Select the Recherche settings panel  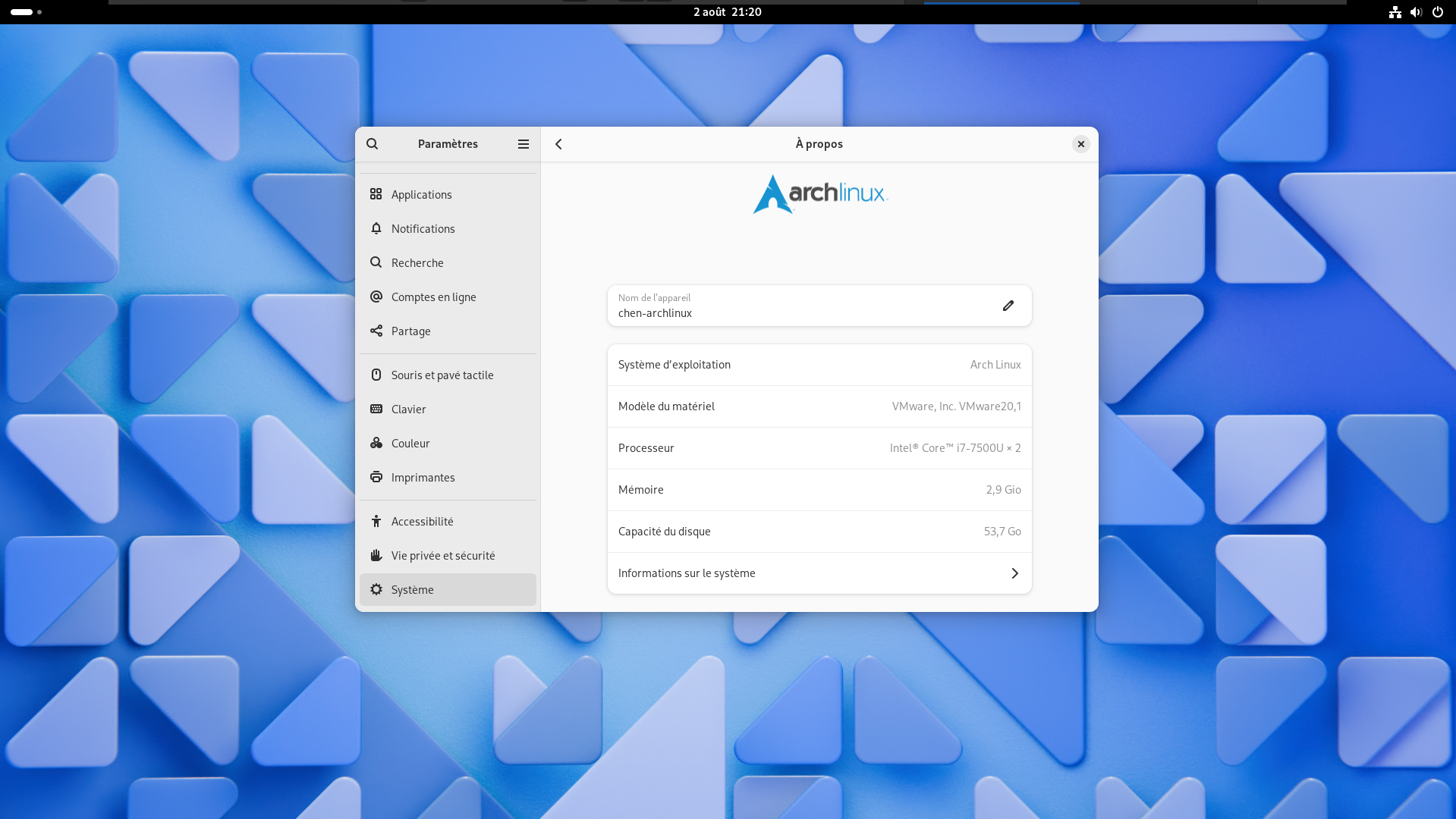(448, 262)
